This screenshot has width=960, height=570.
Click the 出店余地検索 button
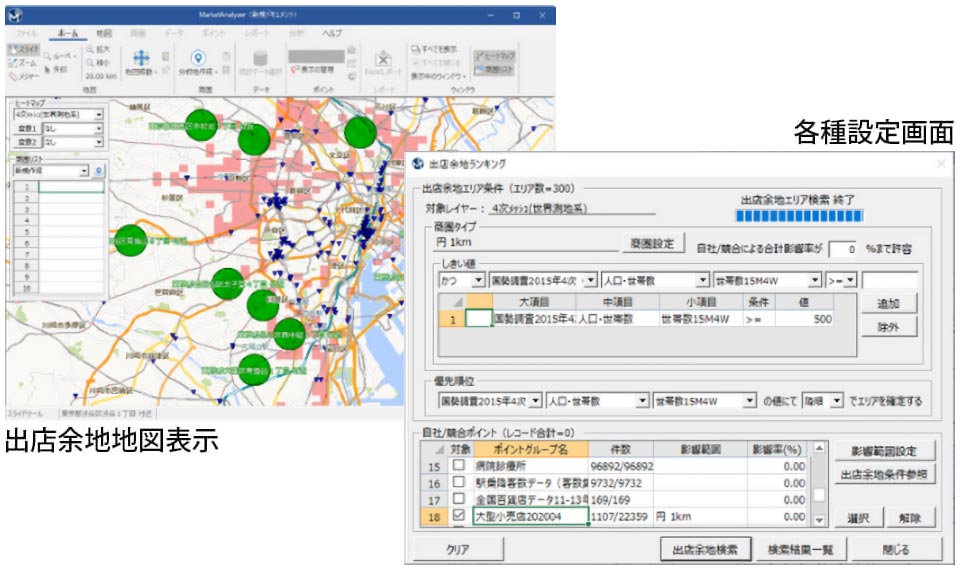click(705, 549)
